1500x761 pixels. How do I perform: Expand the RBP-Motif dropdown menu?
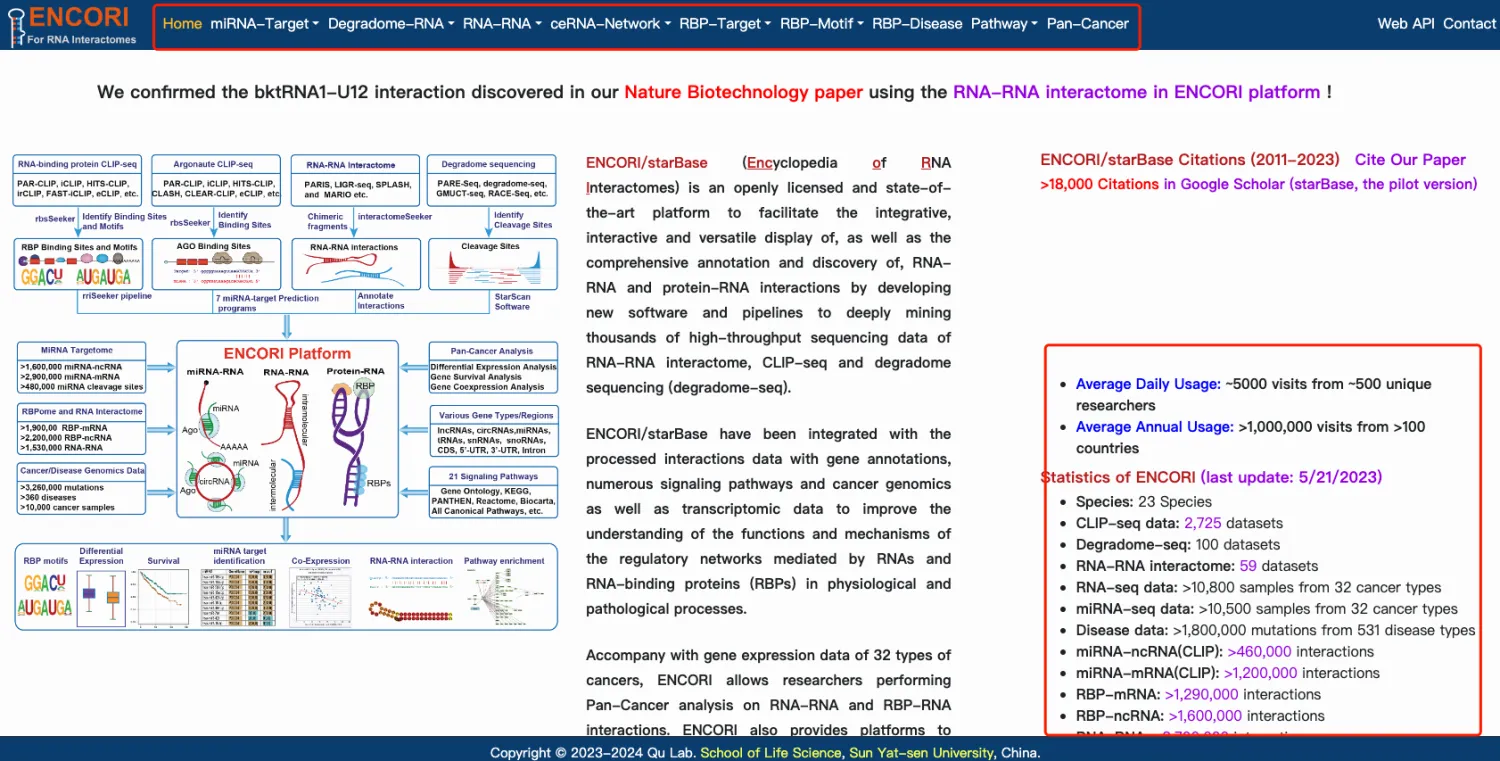[x=822, y=24]
